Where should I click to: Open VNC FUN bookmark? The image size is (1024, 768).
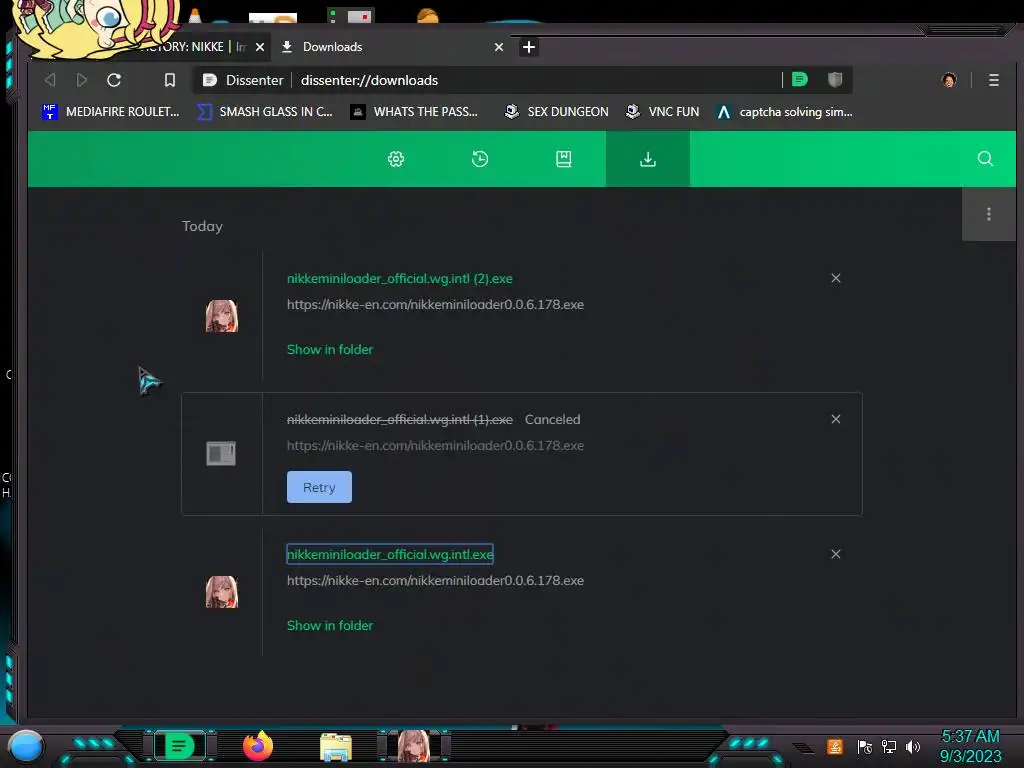pos(662,112)
